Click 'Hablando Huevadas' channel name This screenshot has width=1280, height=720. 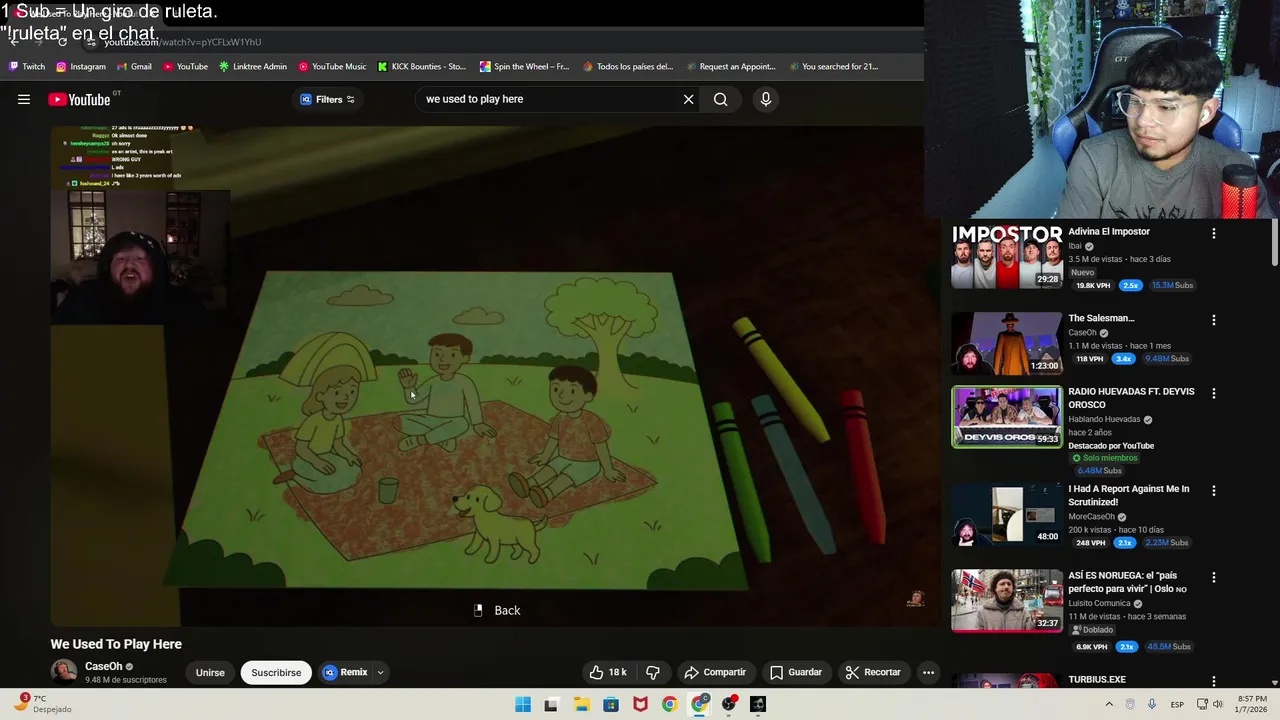tap(1104, 420)
